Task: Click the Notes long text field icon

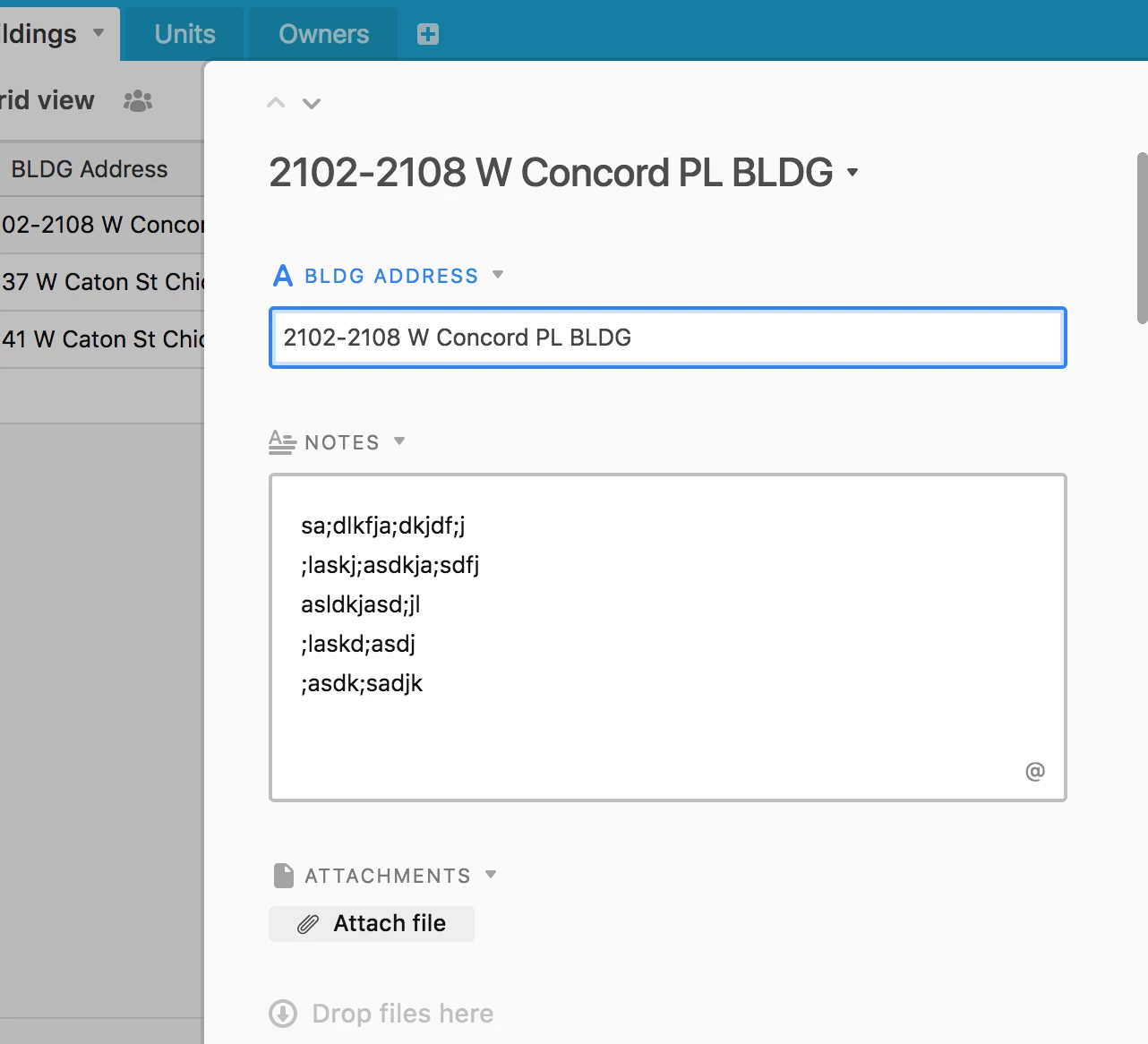Action: coord(282,442)
